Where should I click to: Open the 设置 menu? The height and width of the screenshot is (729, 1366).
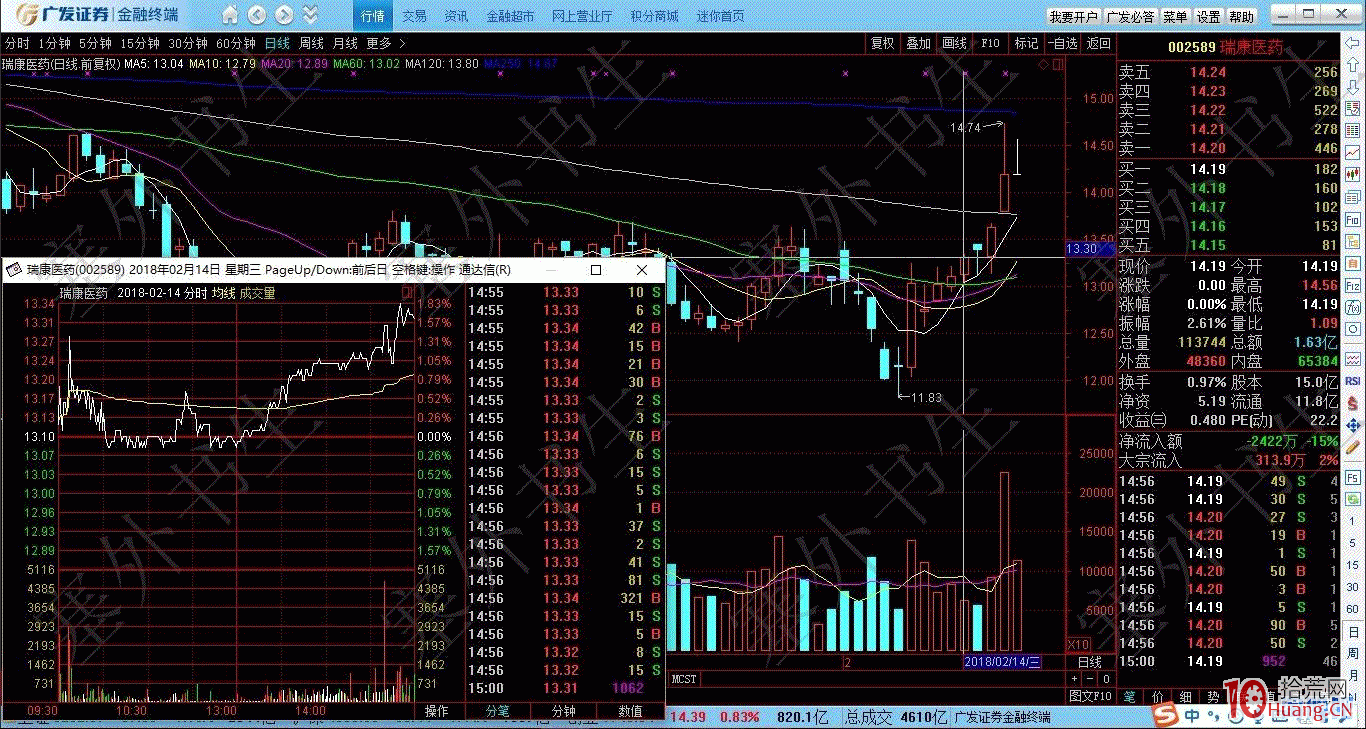(1209, 17)
